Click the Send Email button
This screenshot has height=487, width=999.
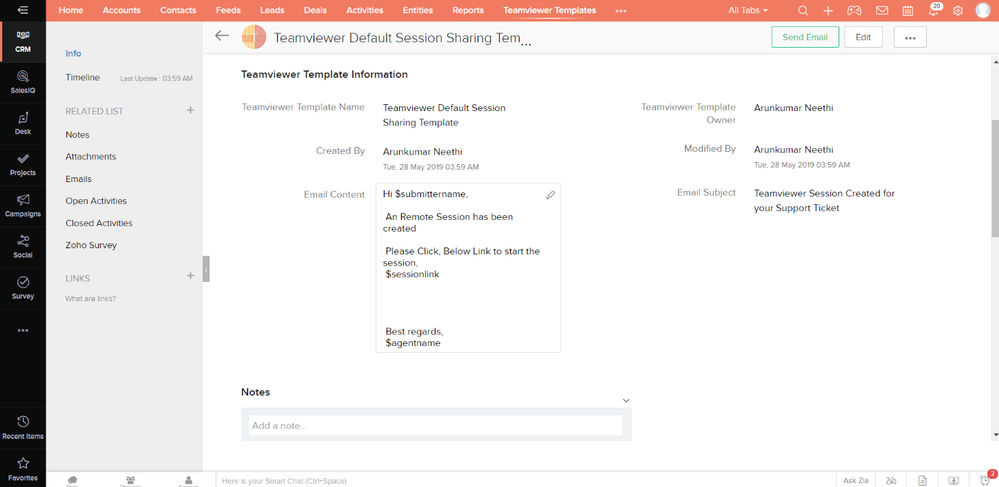805,37
